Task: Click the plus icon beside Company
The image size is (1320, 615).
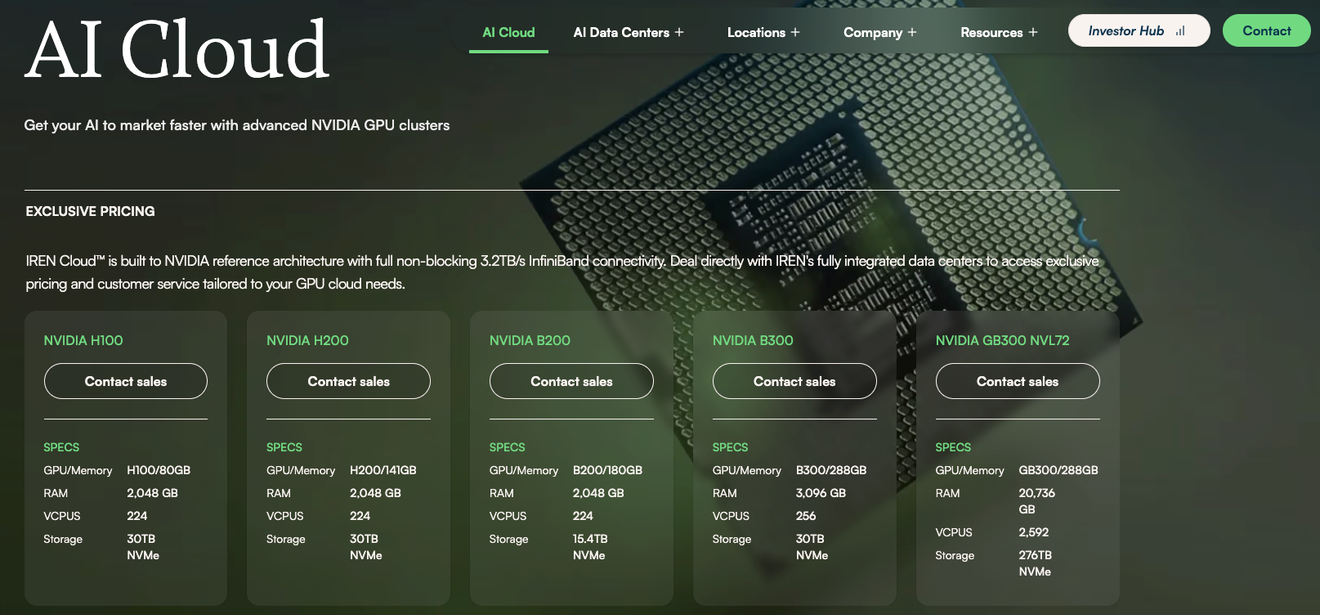Action: 911,32
